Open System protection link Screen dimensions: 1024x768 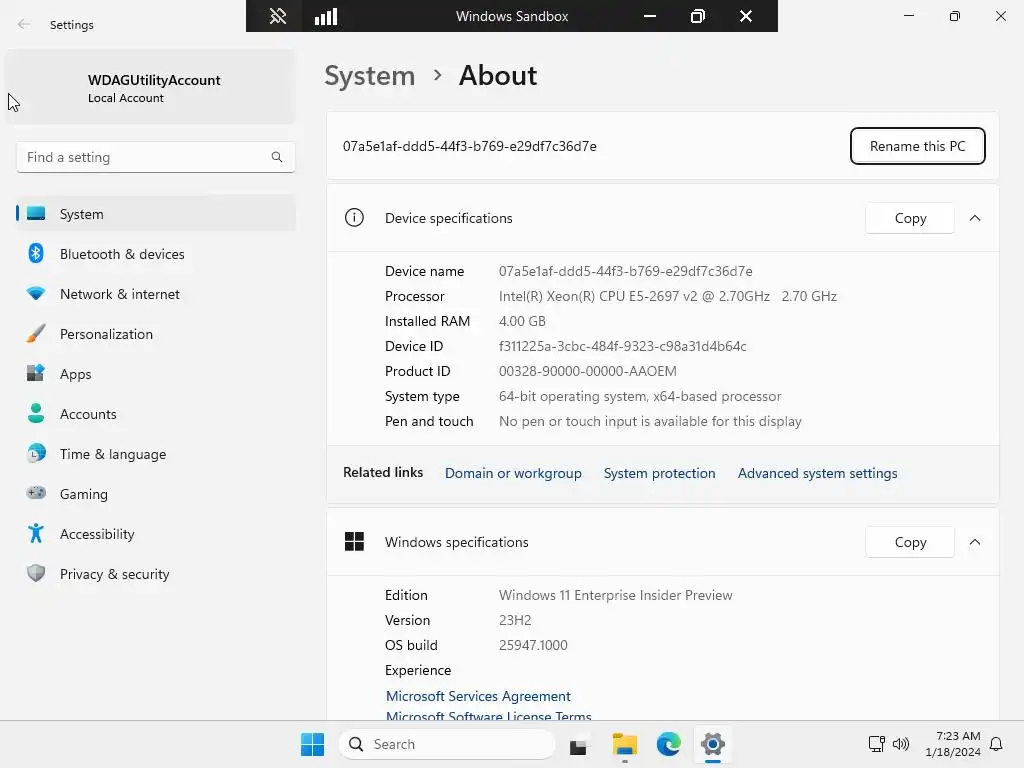[659, 473]
